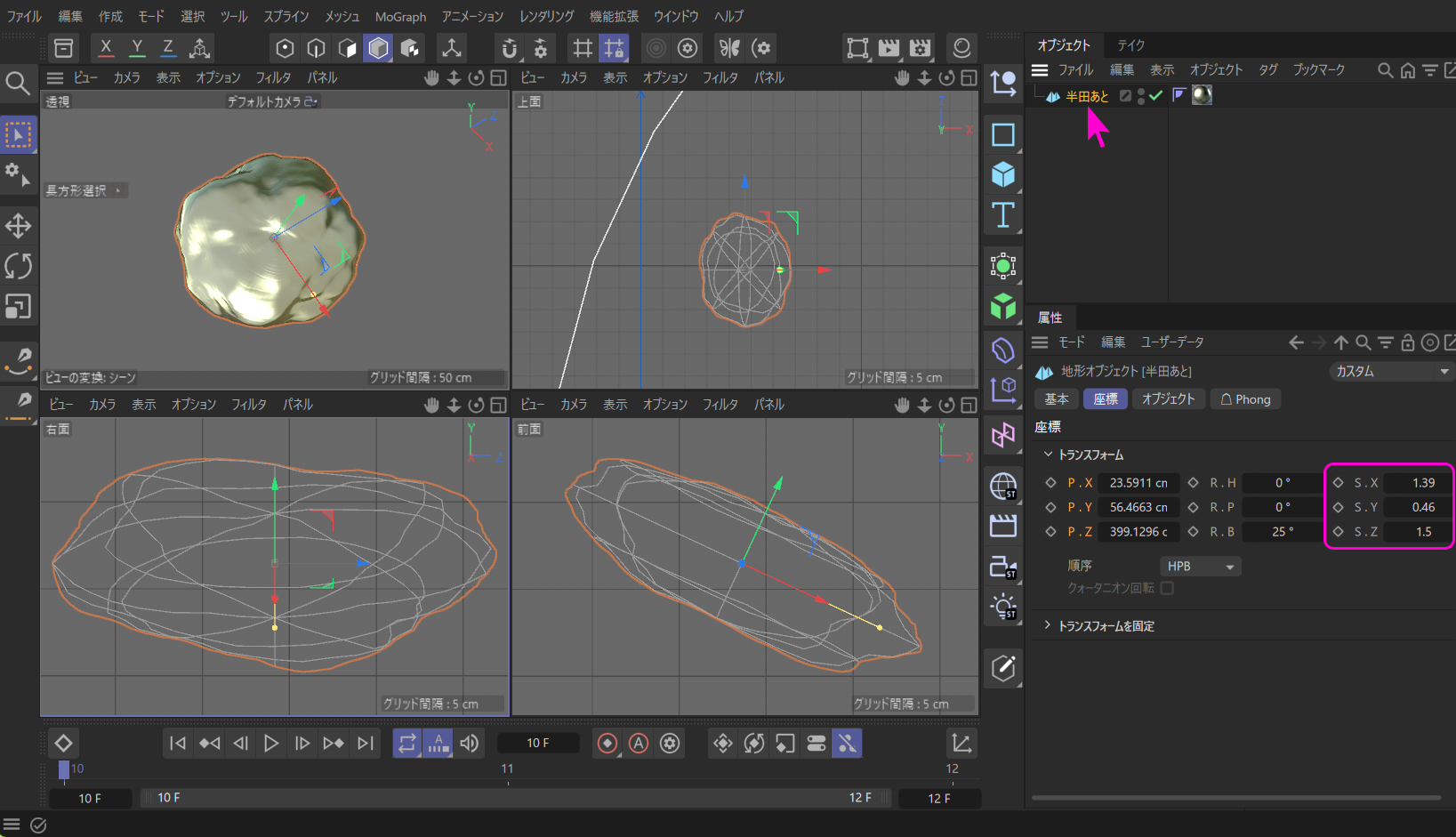
Task: Toggle the green enable checkmark on 半田あと
Action: click(1155, 96)
